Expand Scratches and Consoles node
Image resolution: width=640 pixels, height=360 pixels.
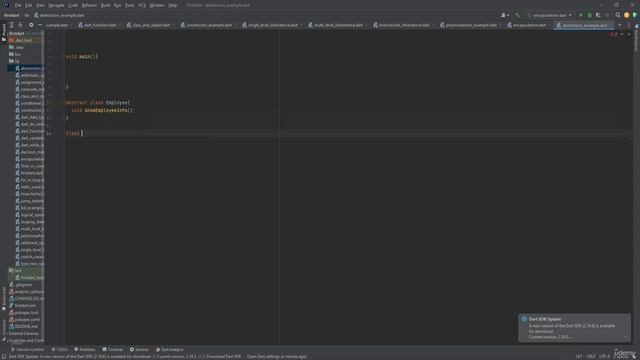tap(26, 340)
